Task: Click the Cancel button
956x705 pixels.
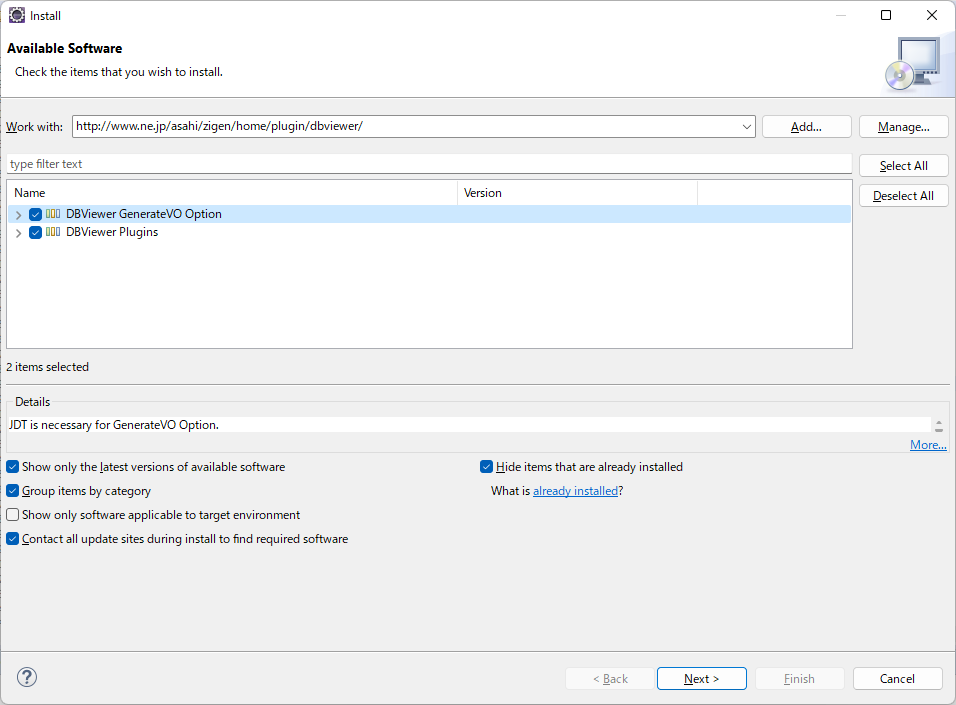Action: click(897, 679)
